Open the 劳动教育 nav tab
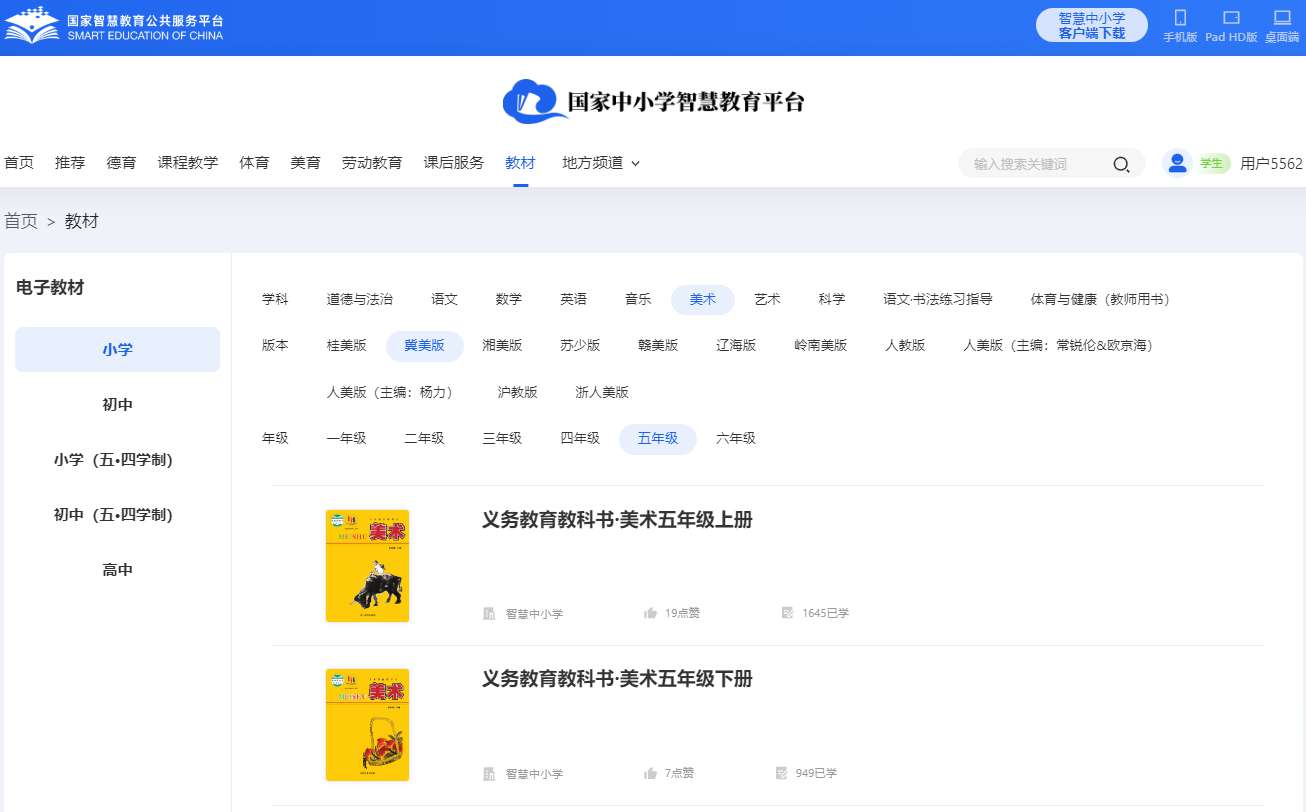This screenshot has width=1306, height=812. pyautogui.click(x=372, y=163)
